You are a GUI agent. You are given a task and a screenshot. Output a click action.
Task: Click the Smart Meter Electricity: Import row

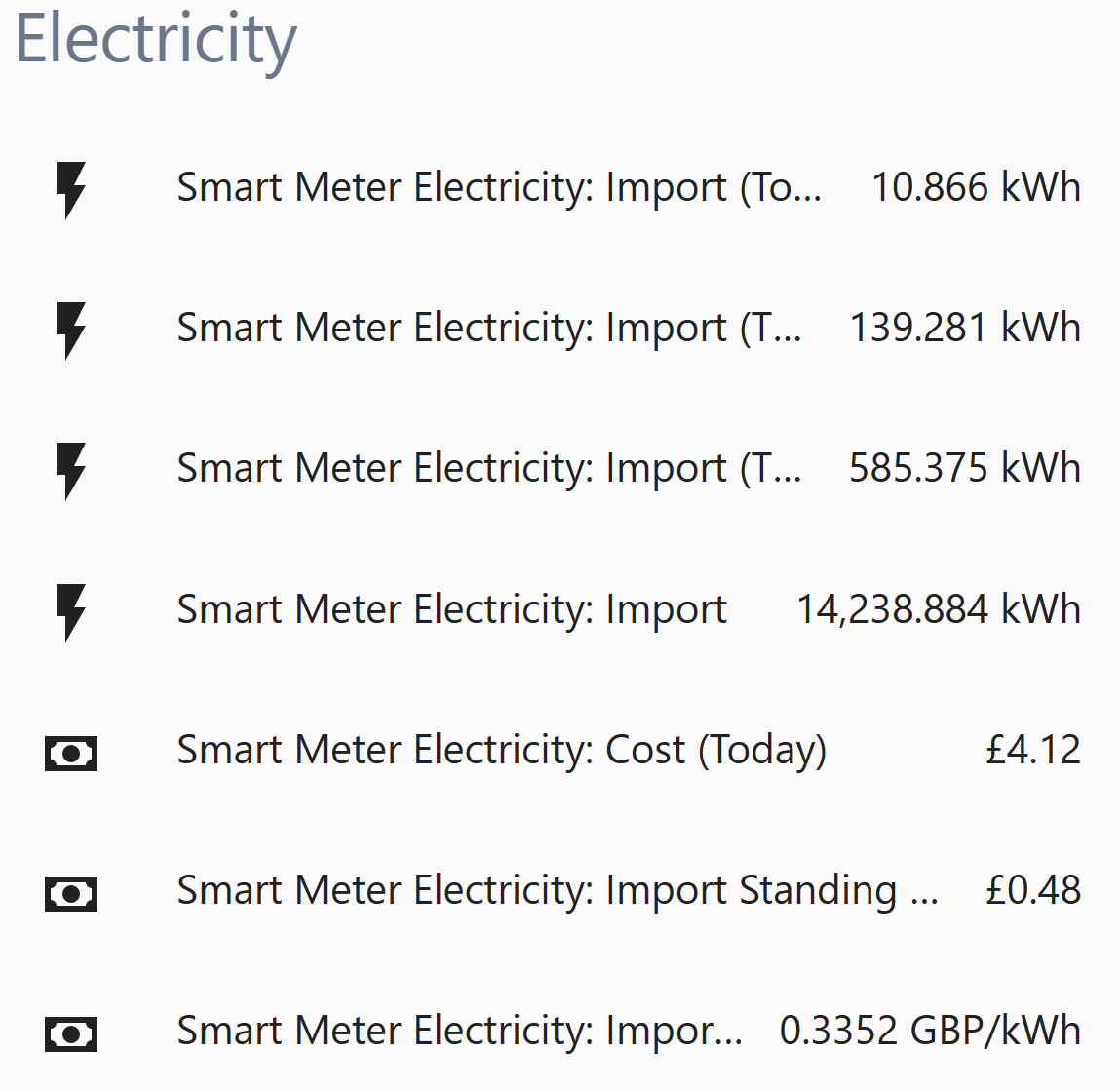[451, 610]
